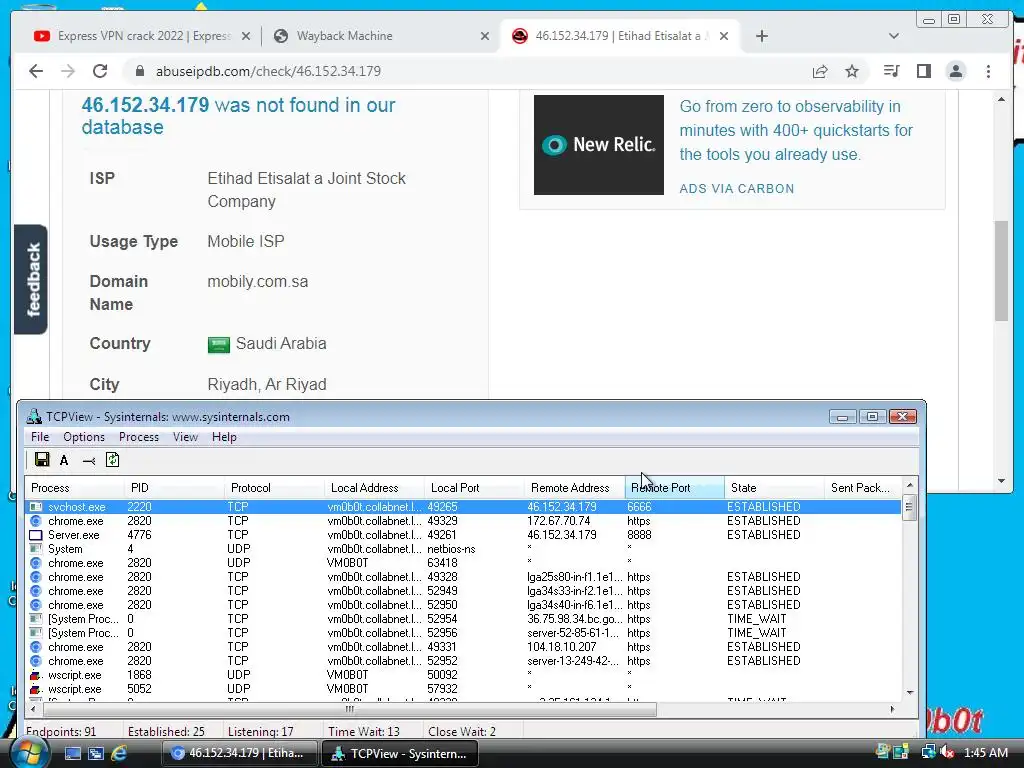Click the 1:45 AM system clock

pos(985,753)
